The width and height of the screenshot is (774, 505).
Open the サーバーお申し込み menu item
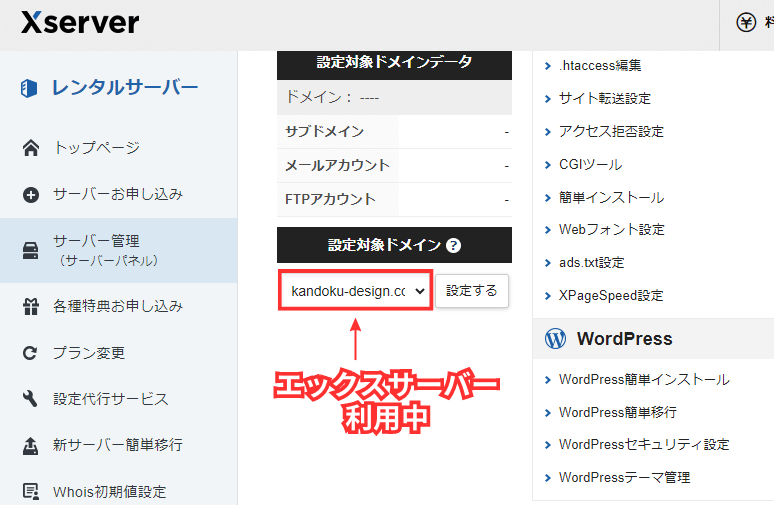[x=118, y=194]
